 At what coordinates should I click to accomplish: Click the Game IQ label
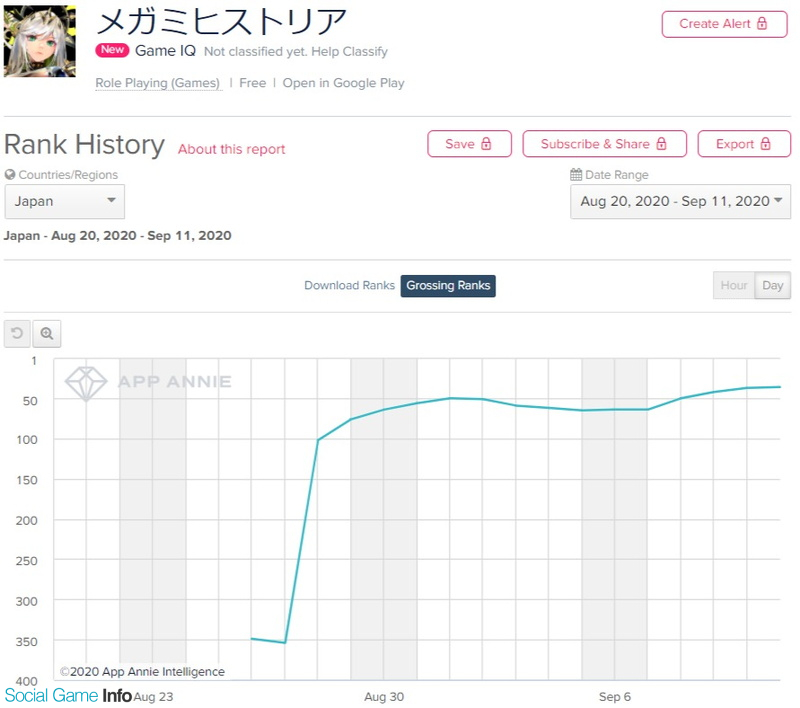(x=165, y=51)
